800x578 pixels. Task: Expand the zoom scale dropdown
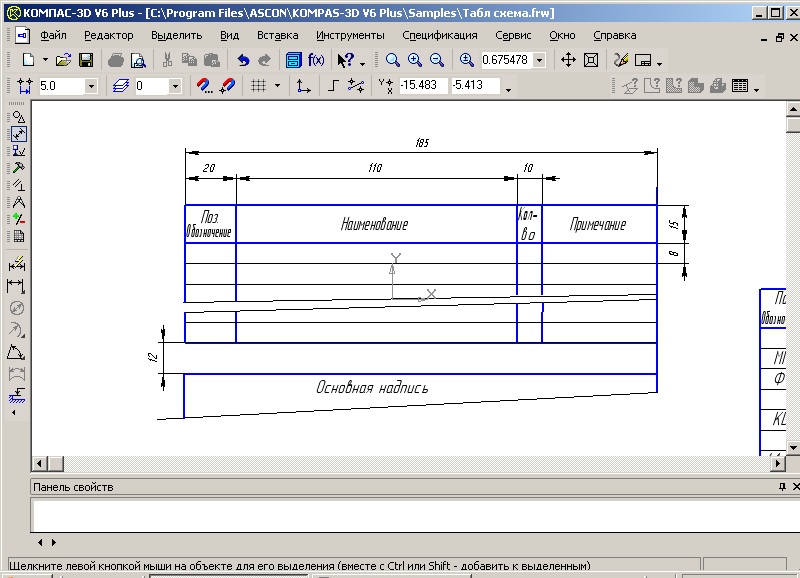point(540,60)
